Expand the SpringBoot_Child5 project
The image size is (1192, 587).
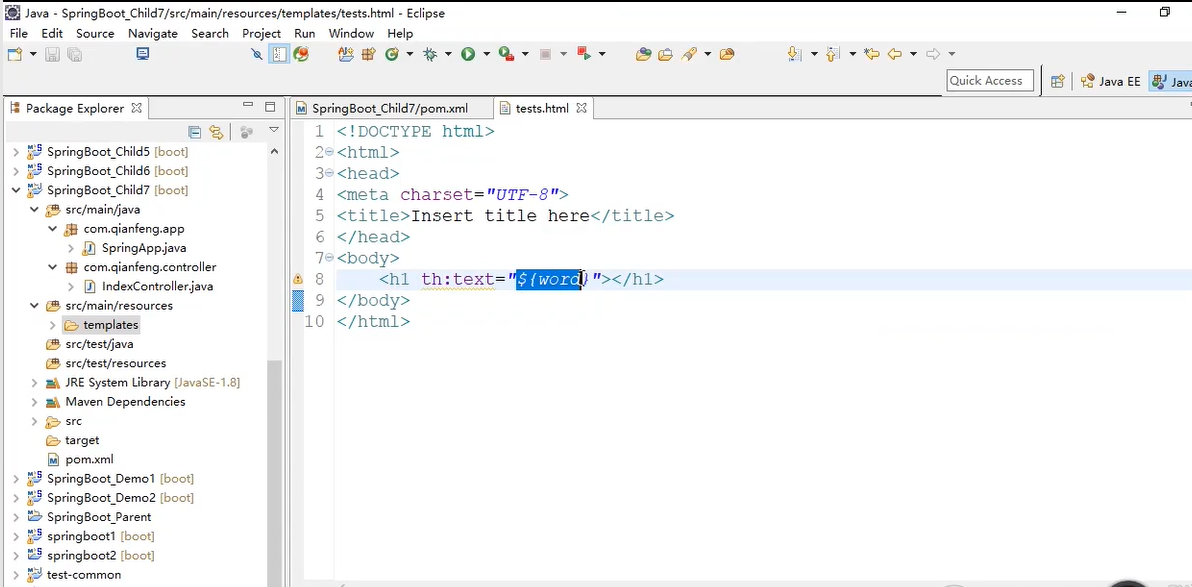pos(16,151)
